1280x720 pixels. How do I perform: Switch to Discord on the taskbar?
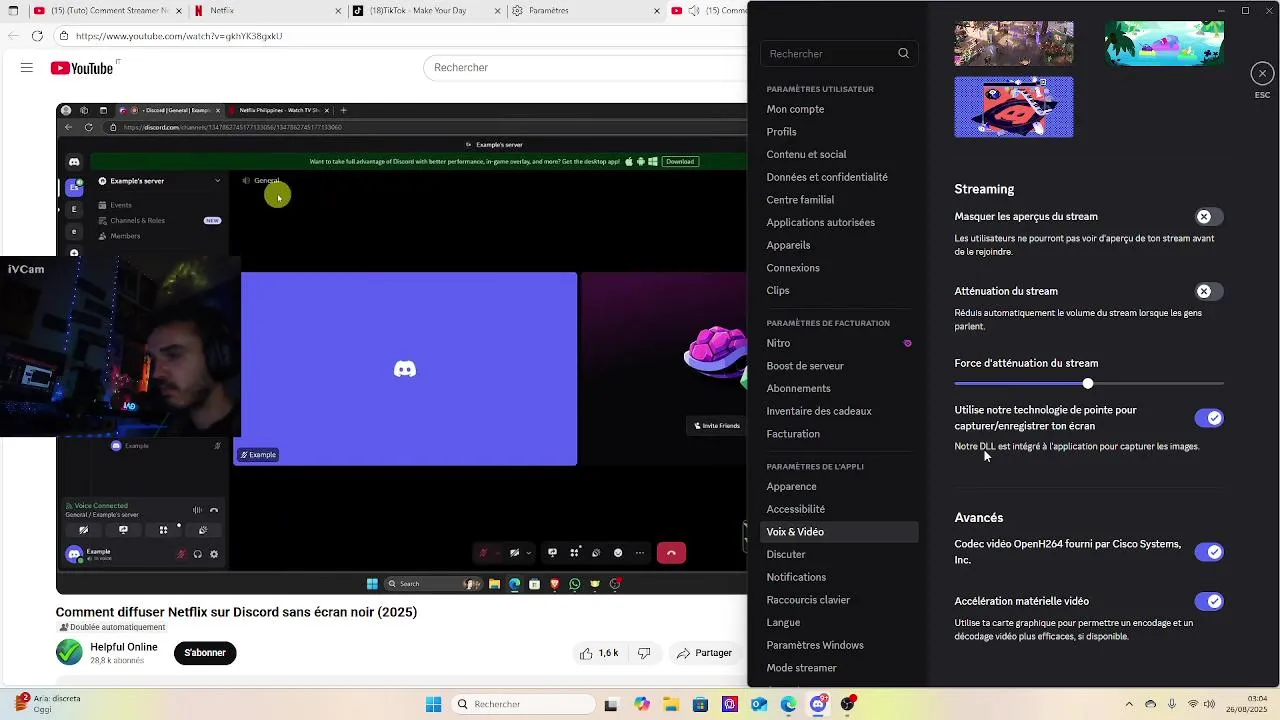pos(818,705)
